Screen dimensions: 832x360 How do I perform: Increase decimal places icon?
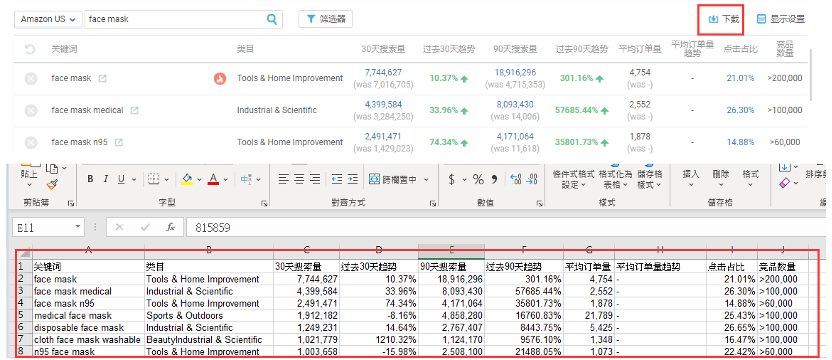click(515, 179)
